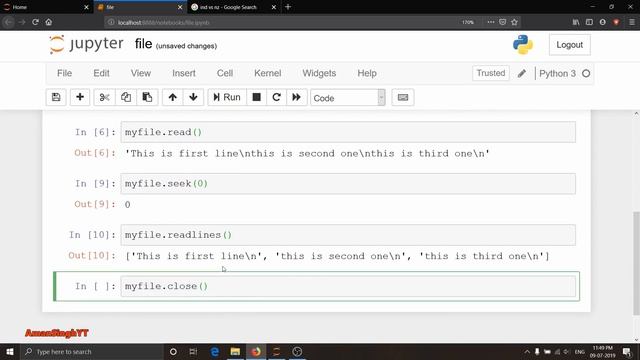Click the kernel idle circle indicator
This screenshot has width=640, height=360.
(586, 73)
